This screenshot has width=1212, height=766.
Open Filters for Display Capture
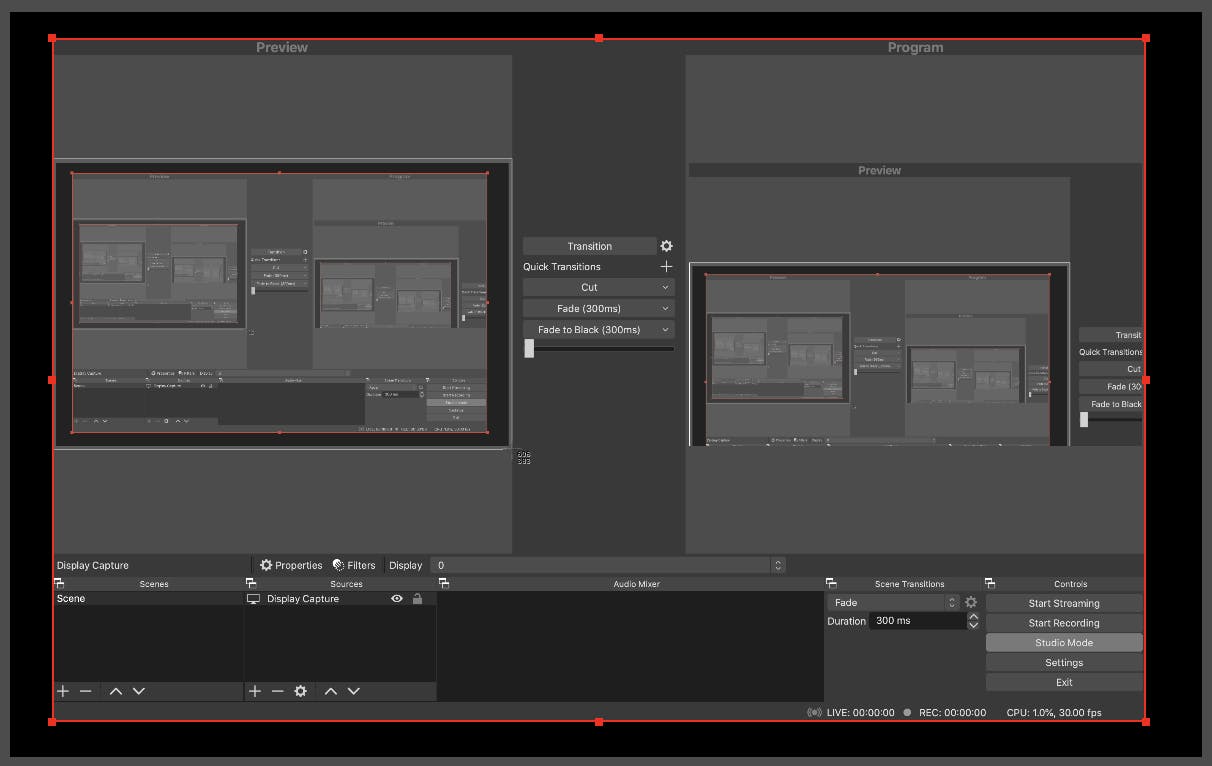coord(354,565)
